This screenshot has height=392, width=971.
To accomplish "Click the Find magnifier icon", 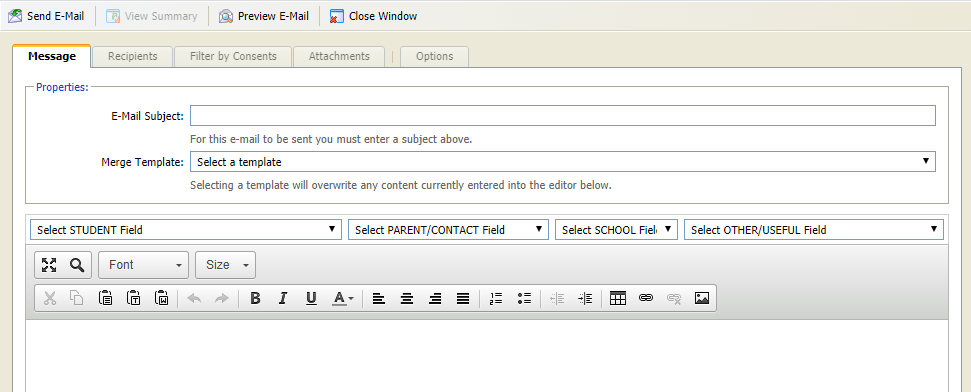I will pyautogui.click(x=77, y=265).
